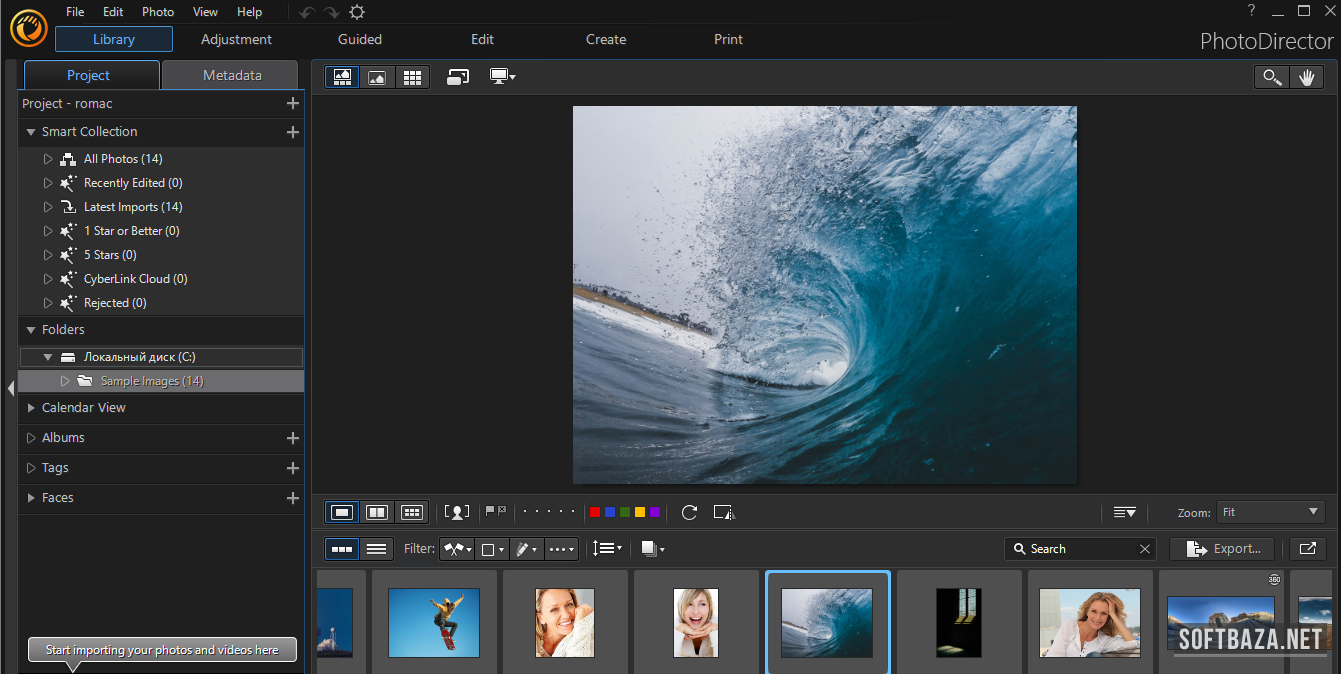Open the preferences gear icon

click(x=357, y=12)
